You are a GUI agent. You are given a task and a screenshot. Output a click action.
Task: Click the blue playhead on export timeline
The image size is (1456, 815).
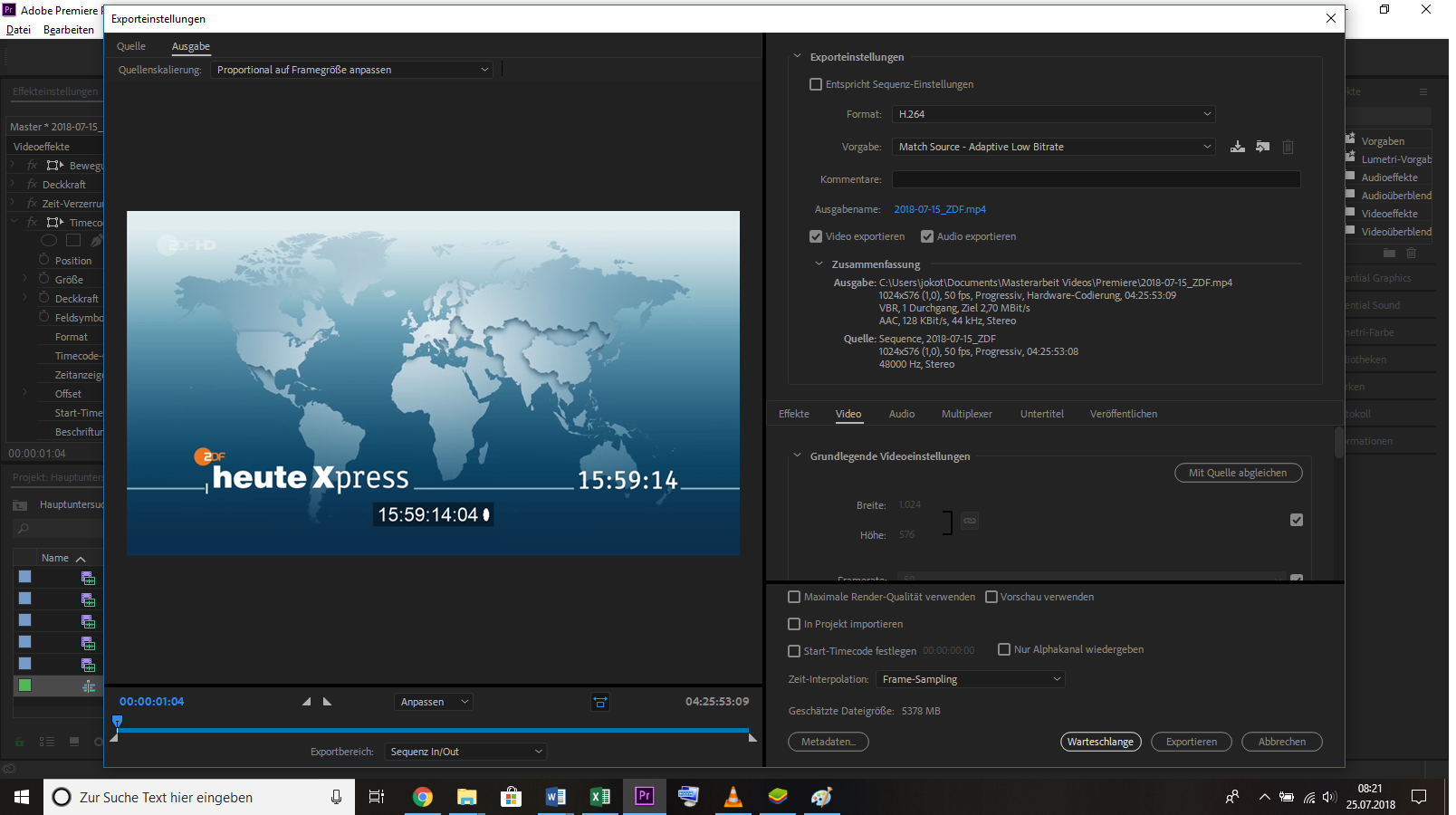tap(117, 722)
